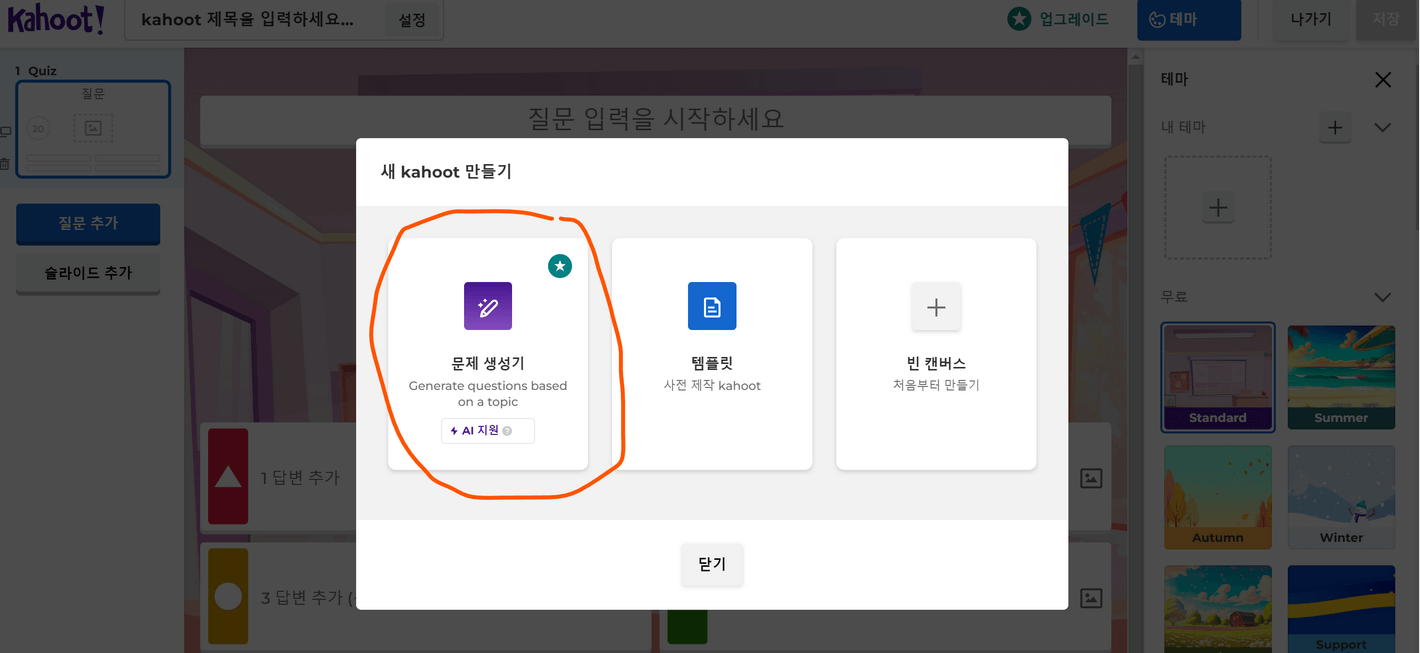Select the Standard theme thumbnail
Viewport: 1420px width, 653px height.
coord(1218,376)
